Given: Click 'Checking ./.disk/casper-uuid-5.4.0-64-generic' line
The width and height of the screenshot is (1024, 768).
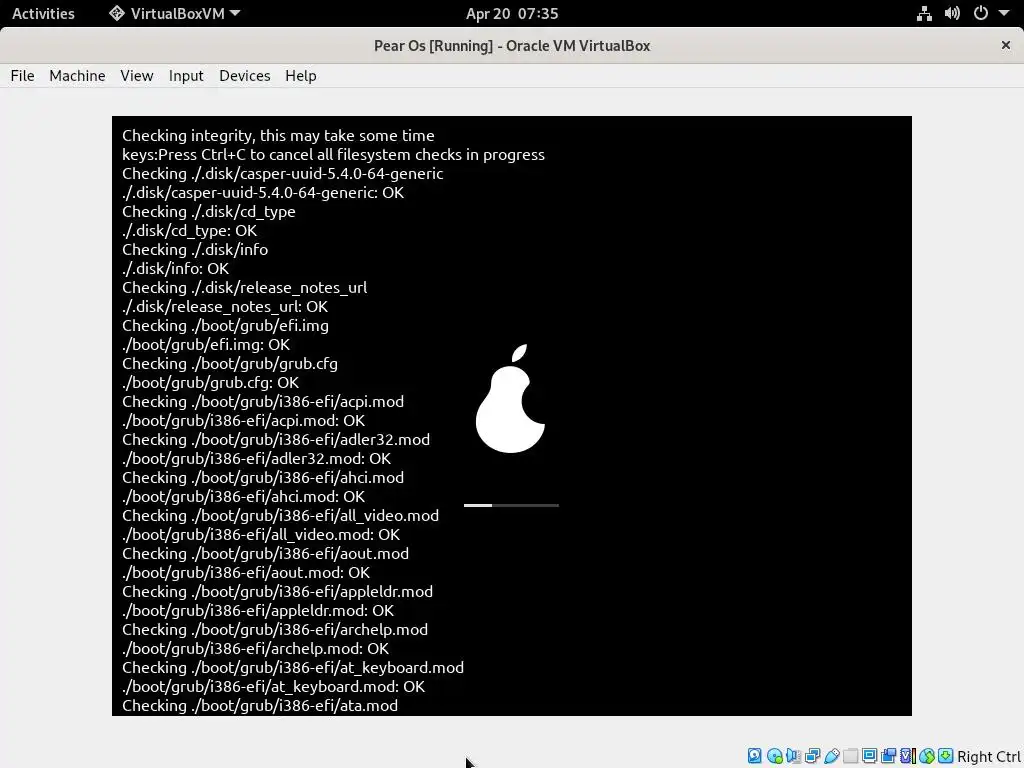Looking at the screenshot, I should [x=283, y=174].
